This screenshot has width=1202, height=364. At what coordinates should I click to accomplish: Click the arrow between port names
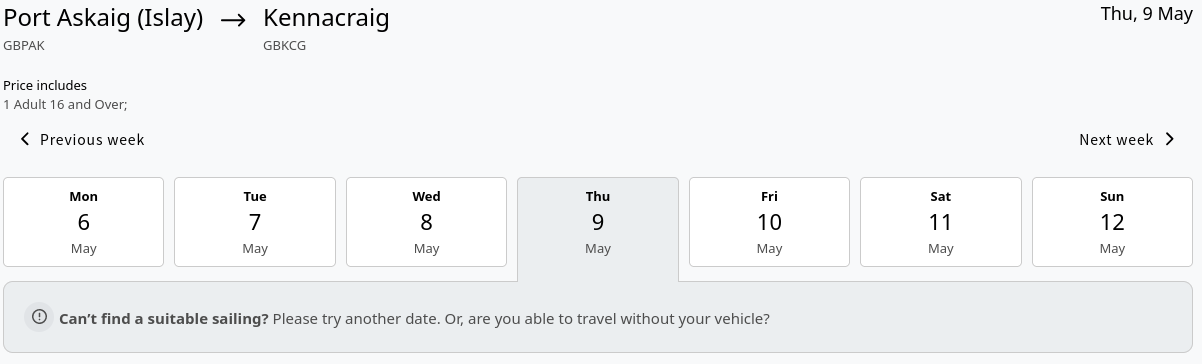pos(233,20)
